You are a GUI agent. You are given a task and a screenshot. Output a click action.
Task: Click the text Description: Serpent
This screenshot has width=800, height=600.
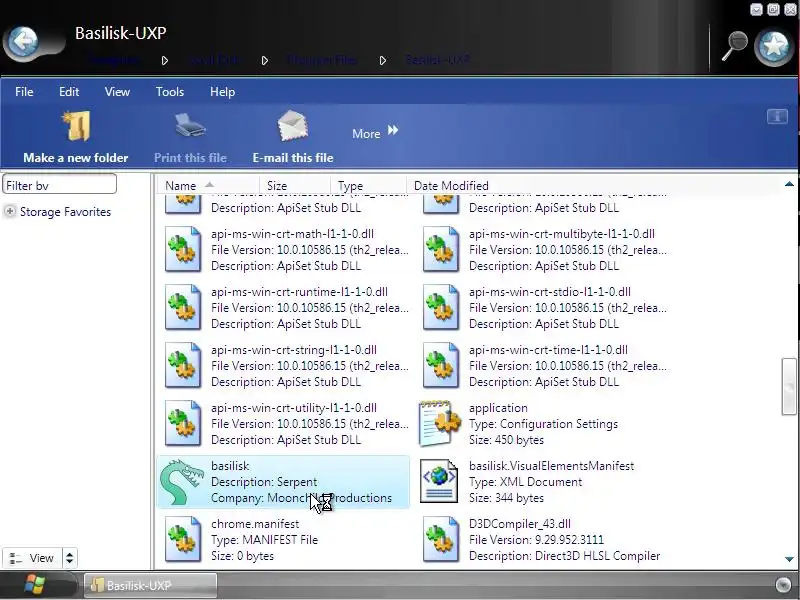click(264, 482)
